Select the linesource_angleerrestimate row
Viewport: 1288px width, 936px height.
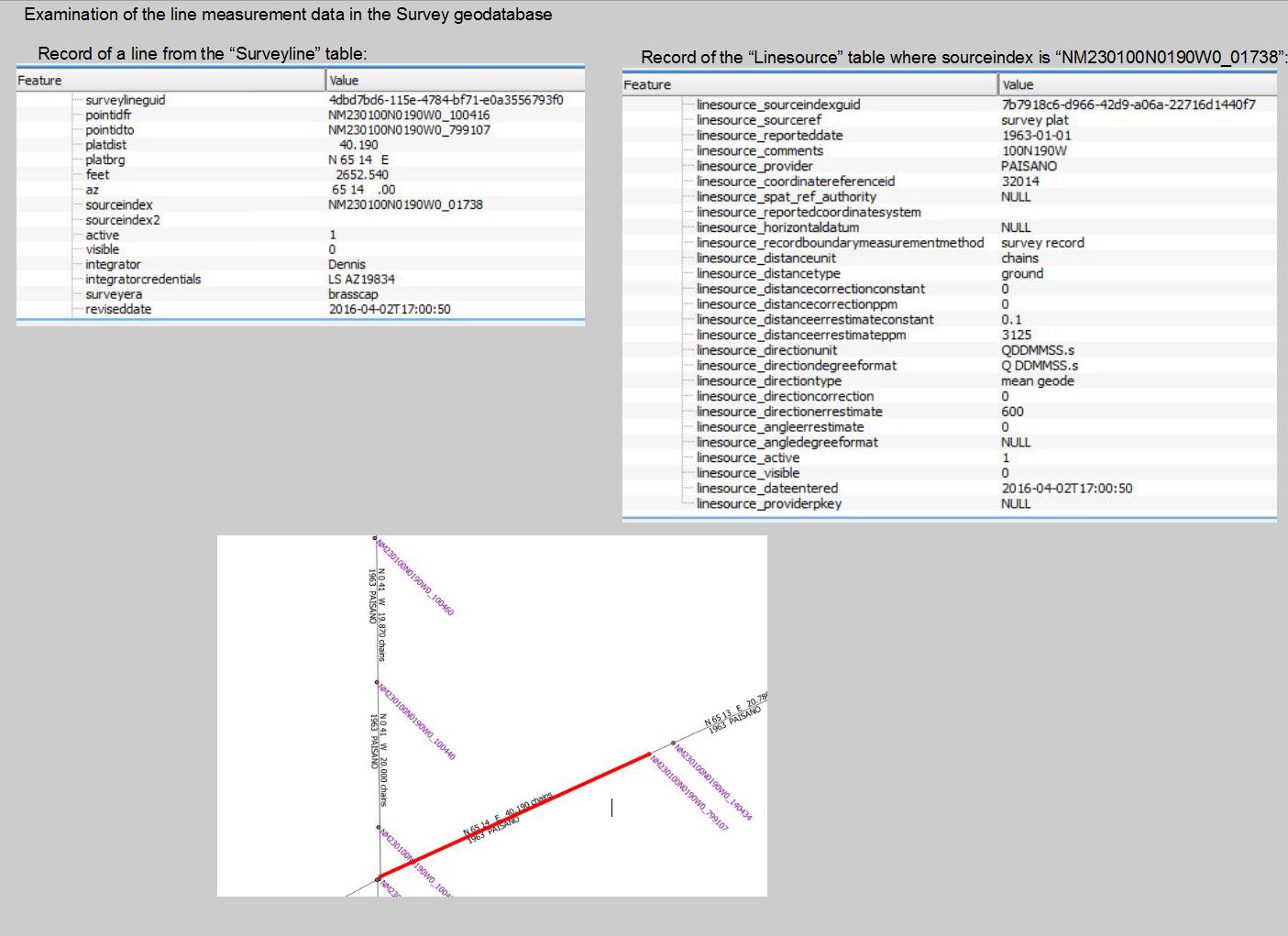[950, 427]
